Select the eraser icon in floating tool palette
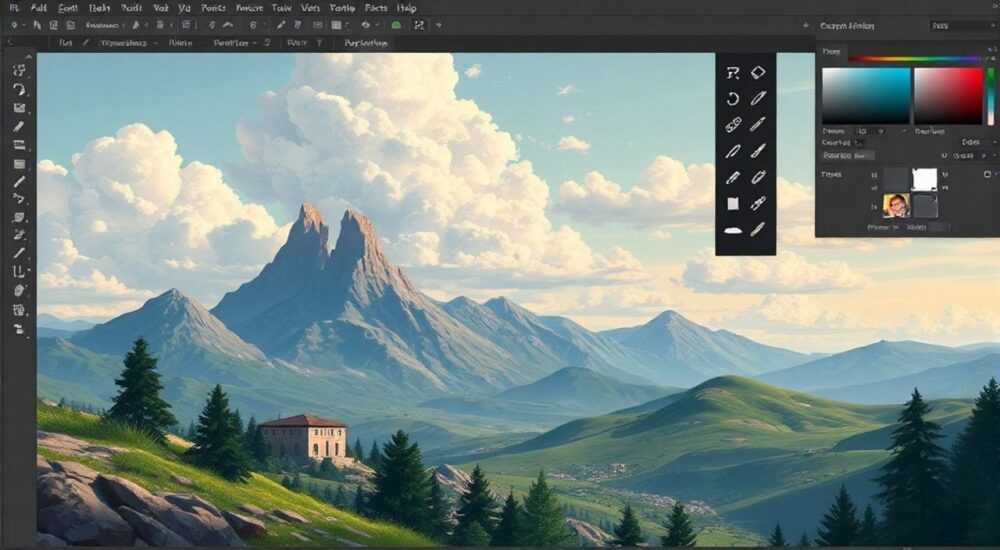 [x=758, y=73]
